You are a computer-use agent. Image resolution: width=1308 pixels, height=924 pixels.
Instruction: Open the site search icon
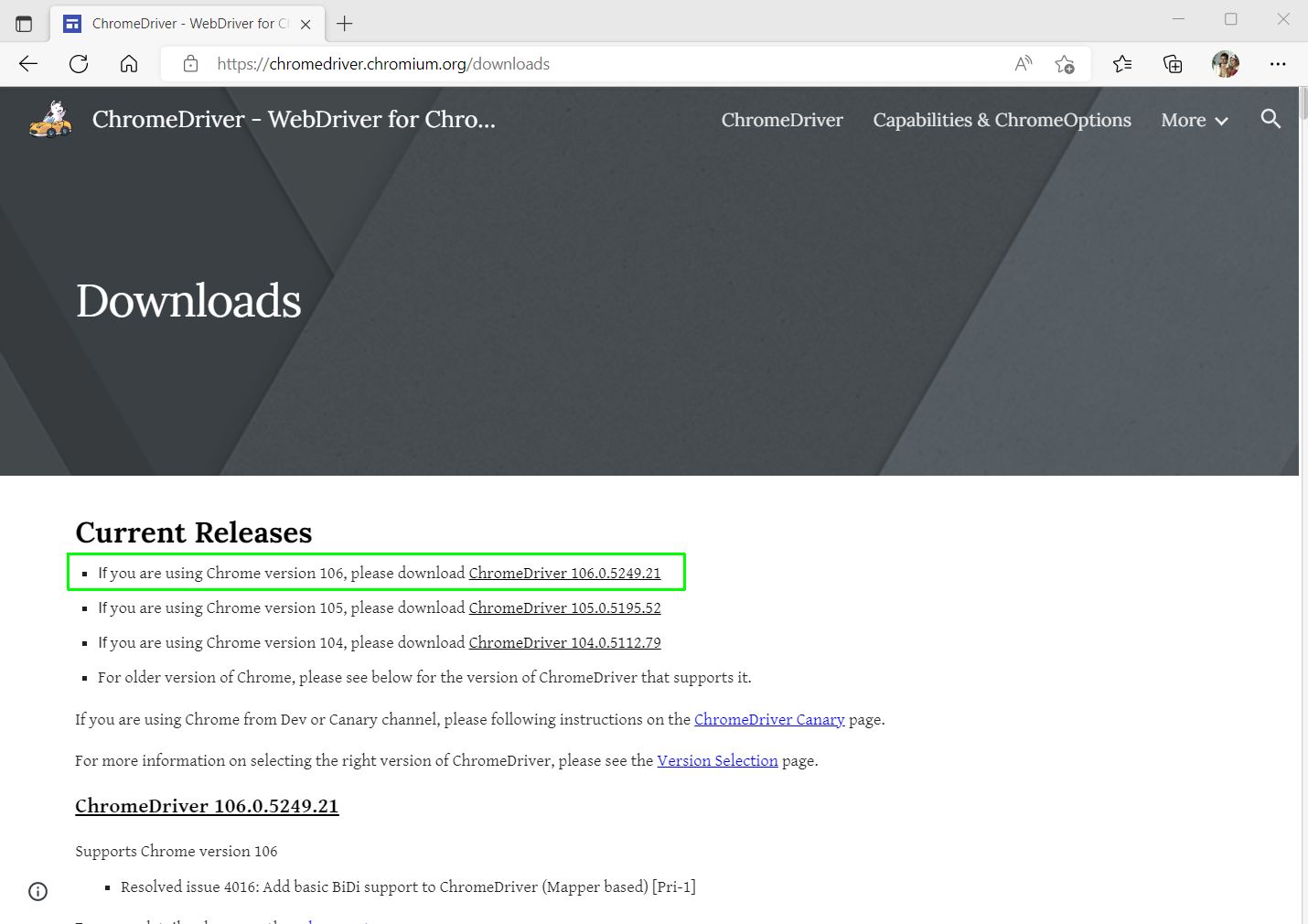click(1270, 119)
